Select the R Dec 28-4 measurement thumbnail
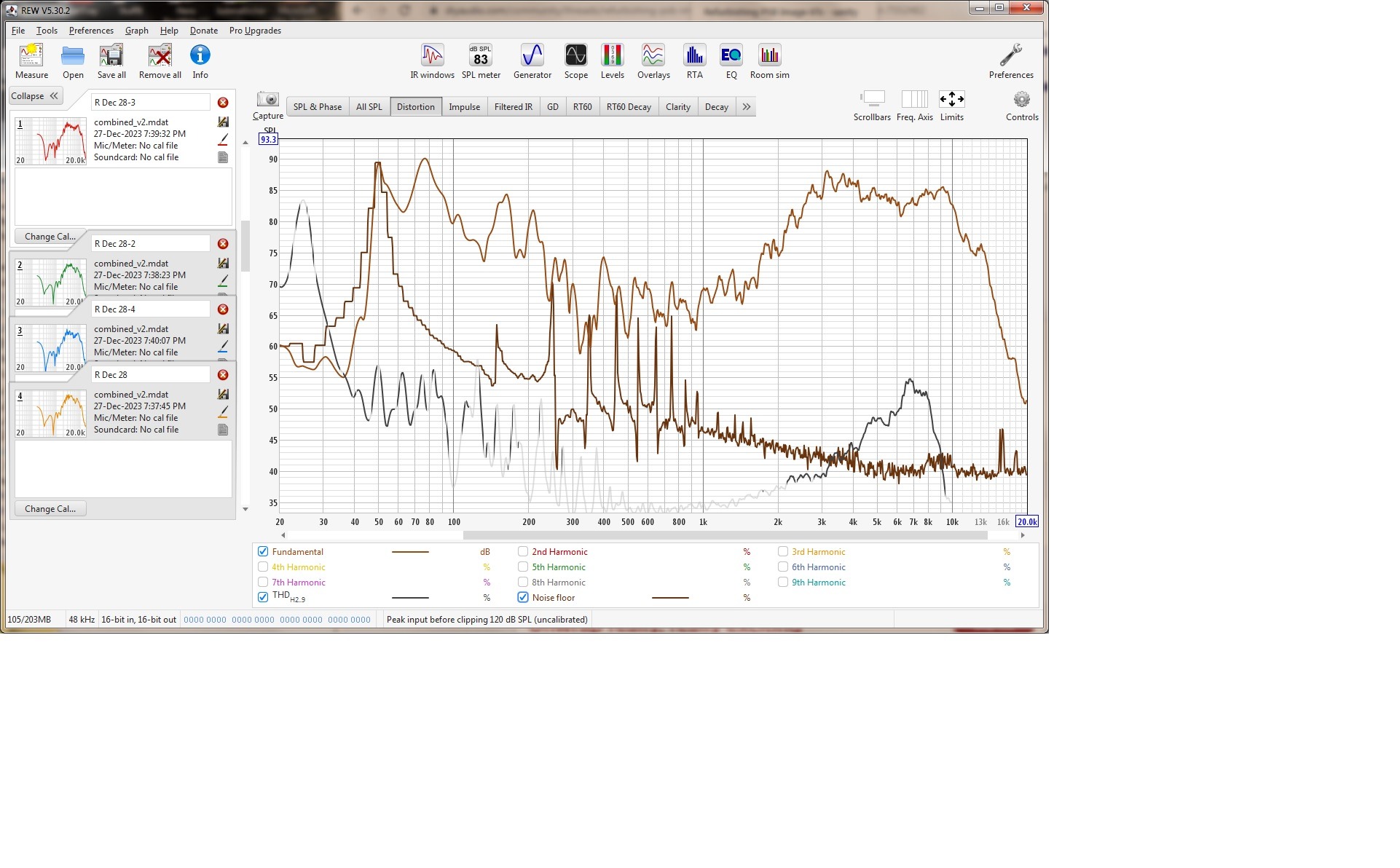This screenshot has height=868, width=1400. (x=50, y=347)
